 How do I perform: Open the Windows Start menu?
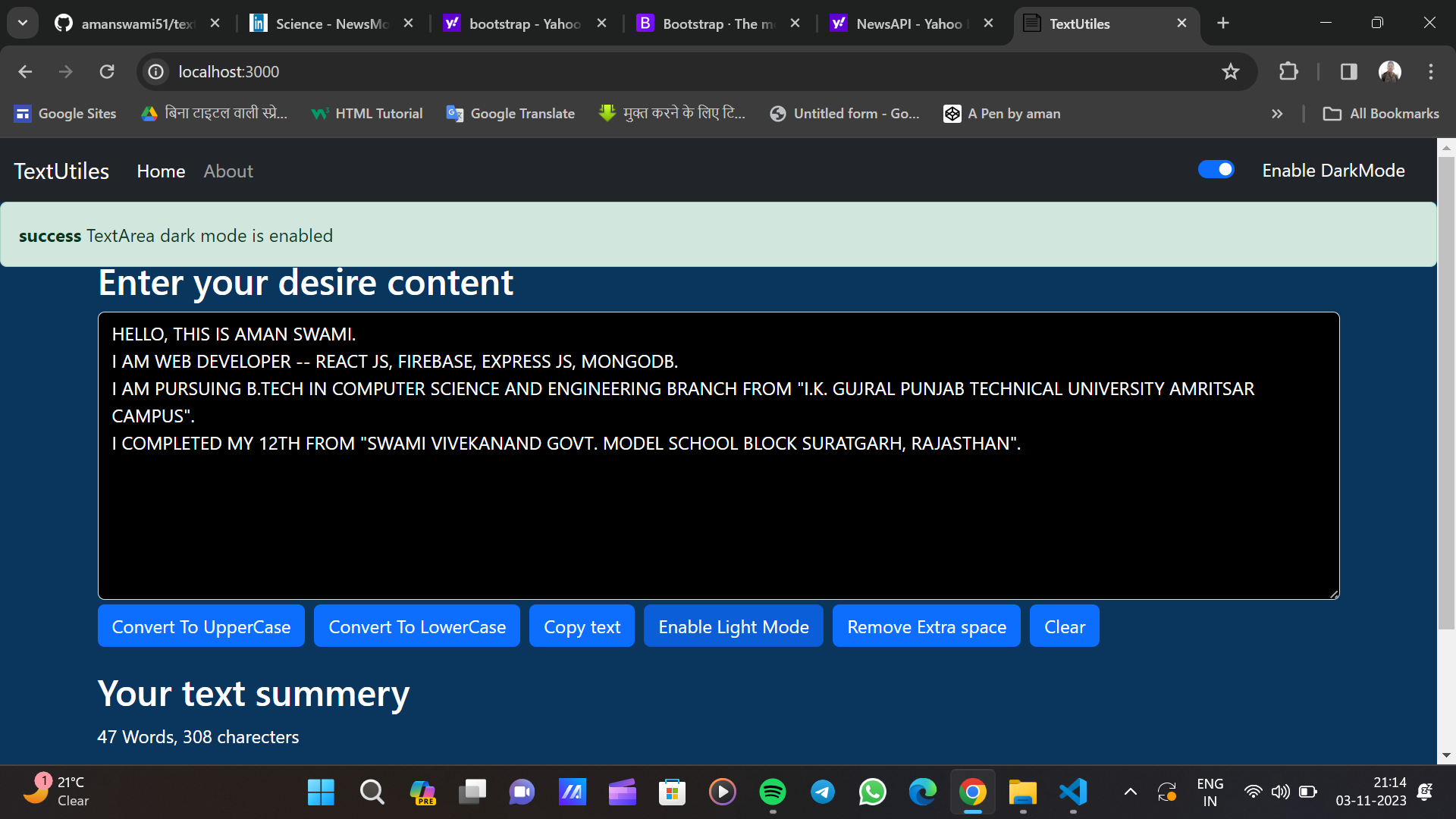(321, 792)
